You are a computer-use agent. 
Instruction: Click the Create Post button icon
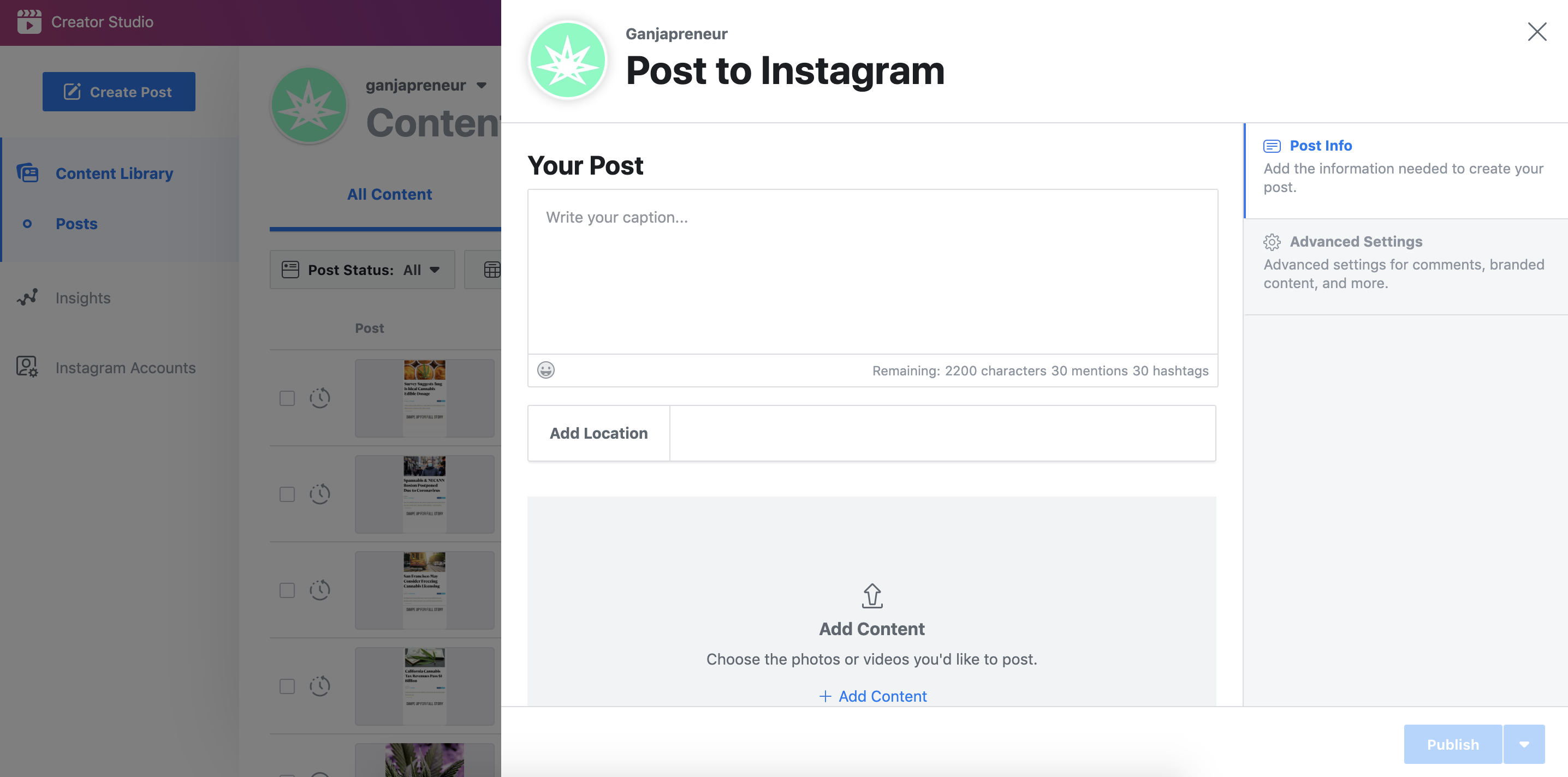71,91
